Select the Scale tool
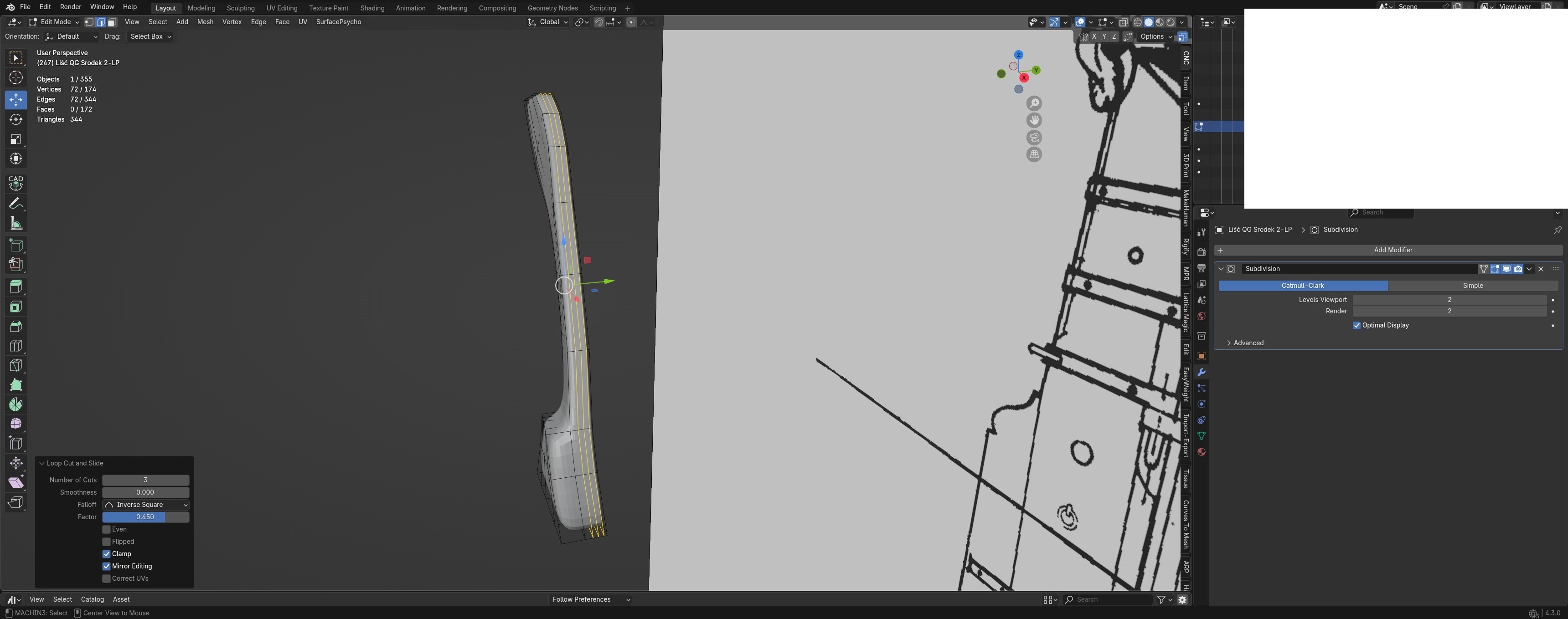The width and height of the screenshot is (1568, 619). [16, 139]
